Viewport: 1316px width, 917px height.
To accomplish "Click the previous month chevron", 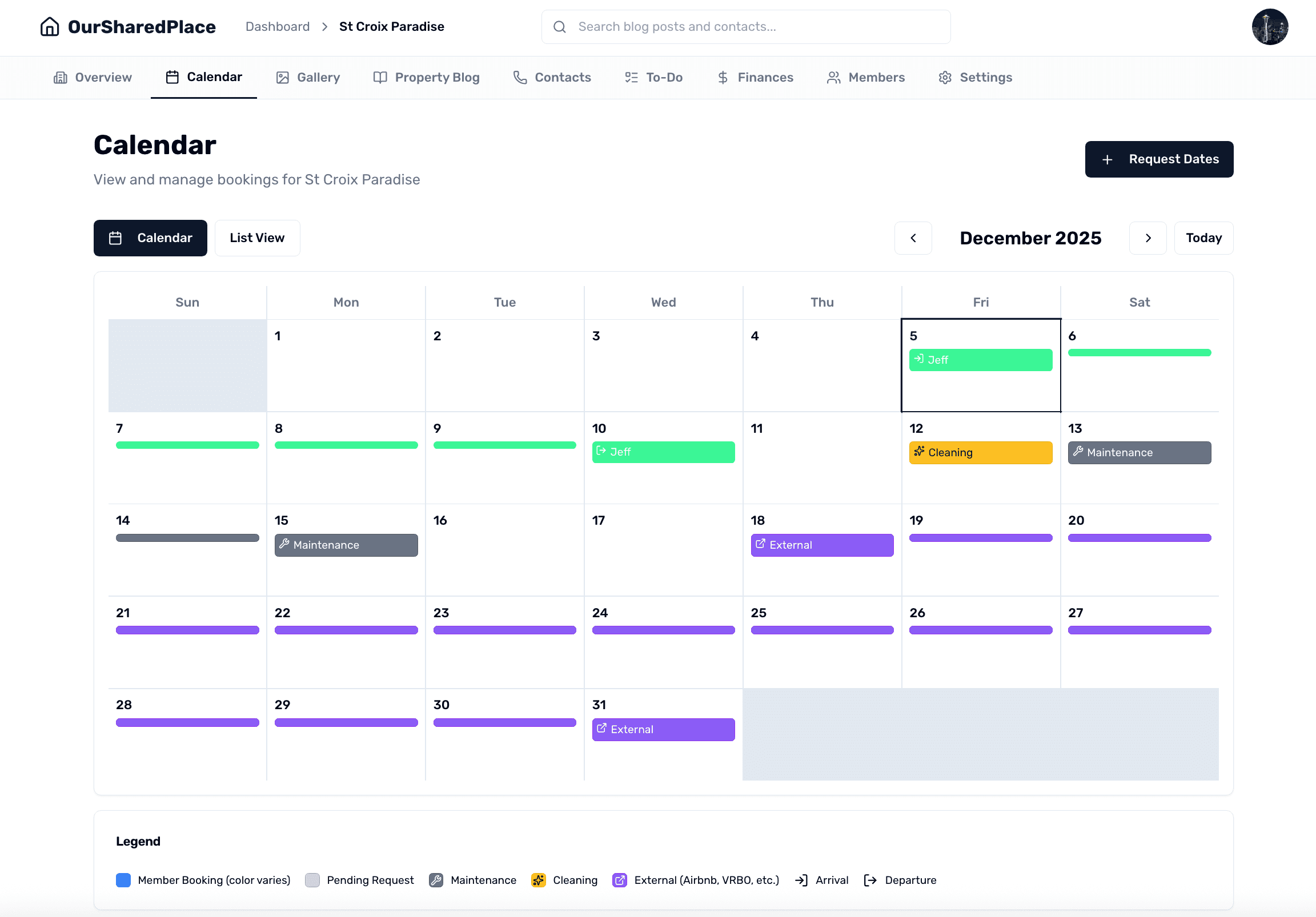I will coord(913,238).
